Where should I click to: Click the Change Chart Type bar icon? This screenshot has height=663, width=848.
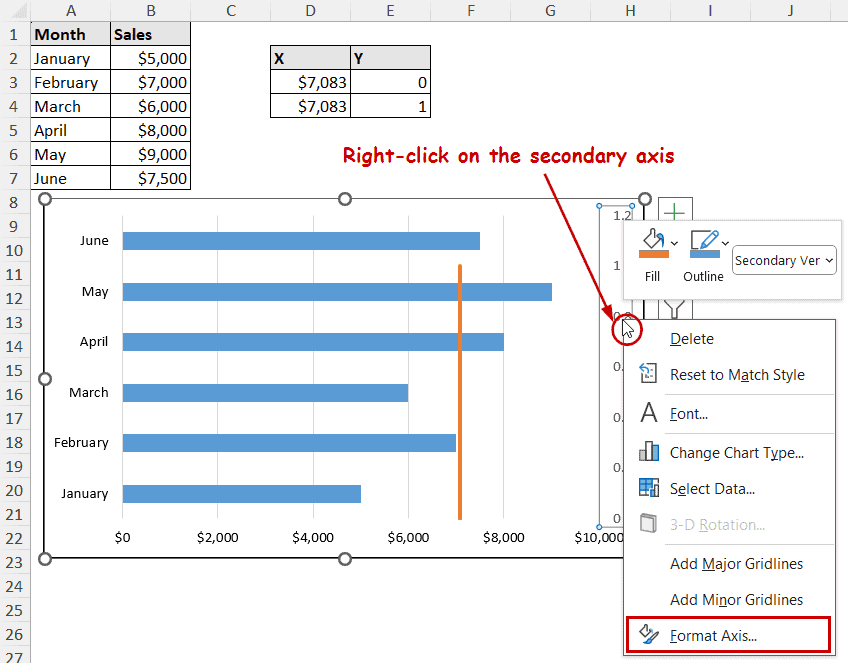(648, 451)
